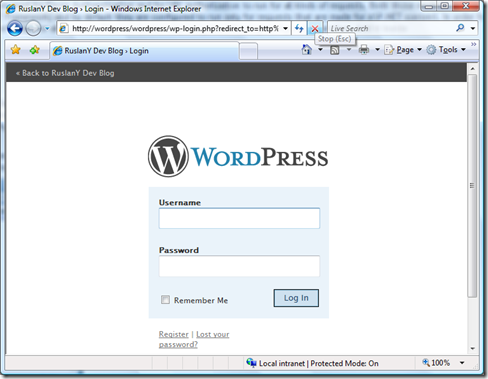Click the Home page icon
488x379 pixels.
[x=307, y=50]
